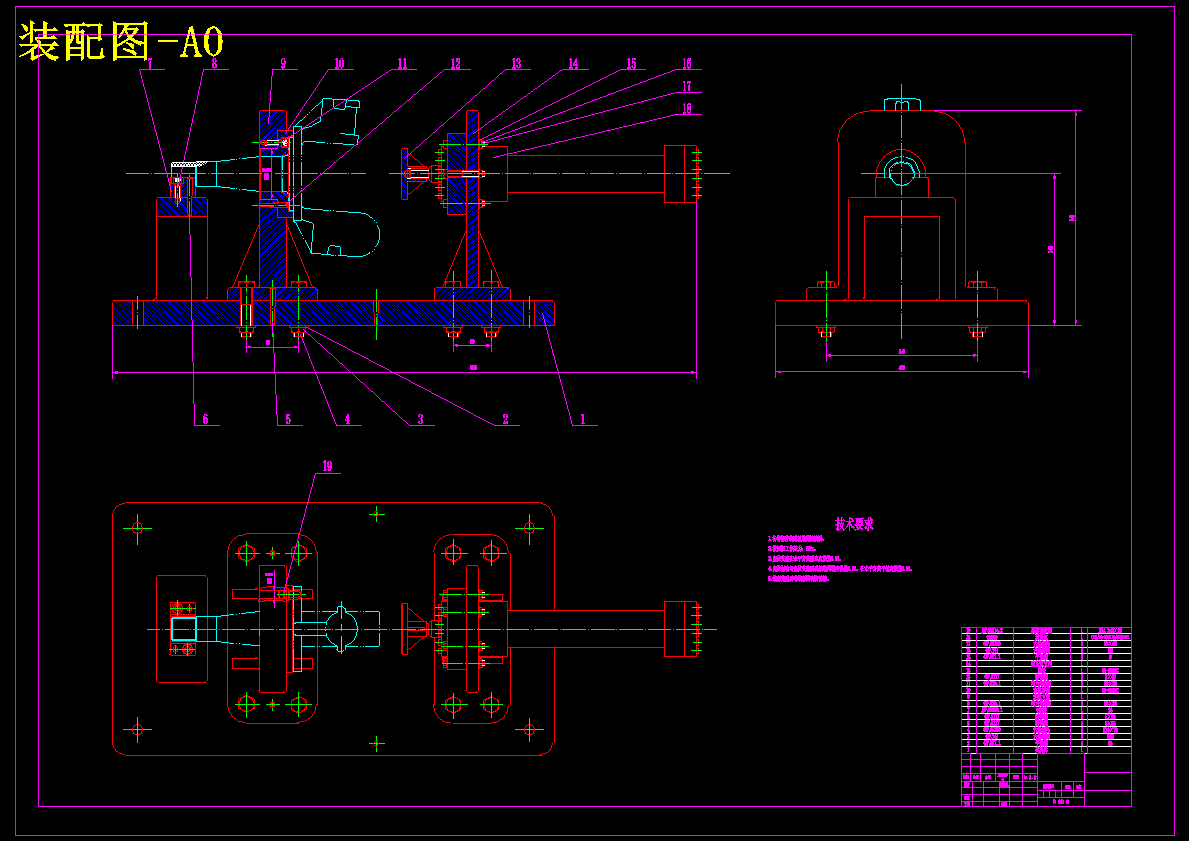This screenshot has height=841, width=1189.
Task: Pick part label number 5
Action: tap(288, 419)
